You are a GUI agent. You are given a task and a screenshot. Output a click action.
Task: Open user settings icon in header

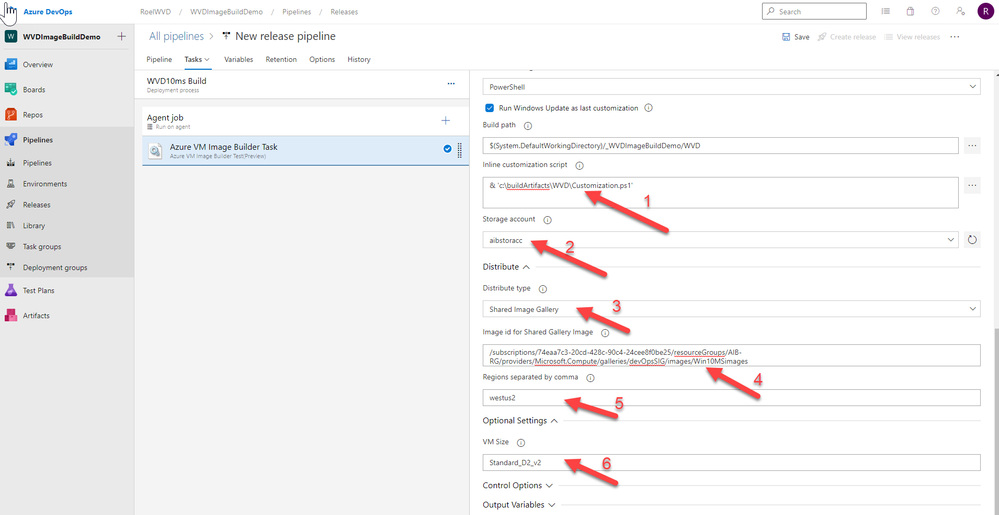click(x=960, y=11)
